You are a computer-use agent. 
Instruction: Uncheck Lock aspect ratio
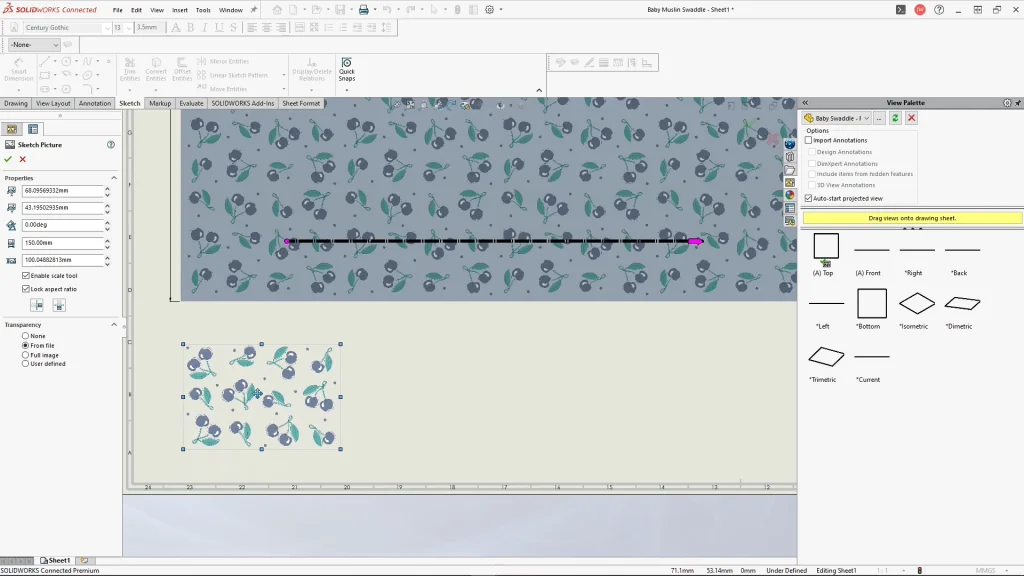pos(26,289)
